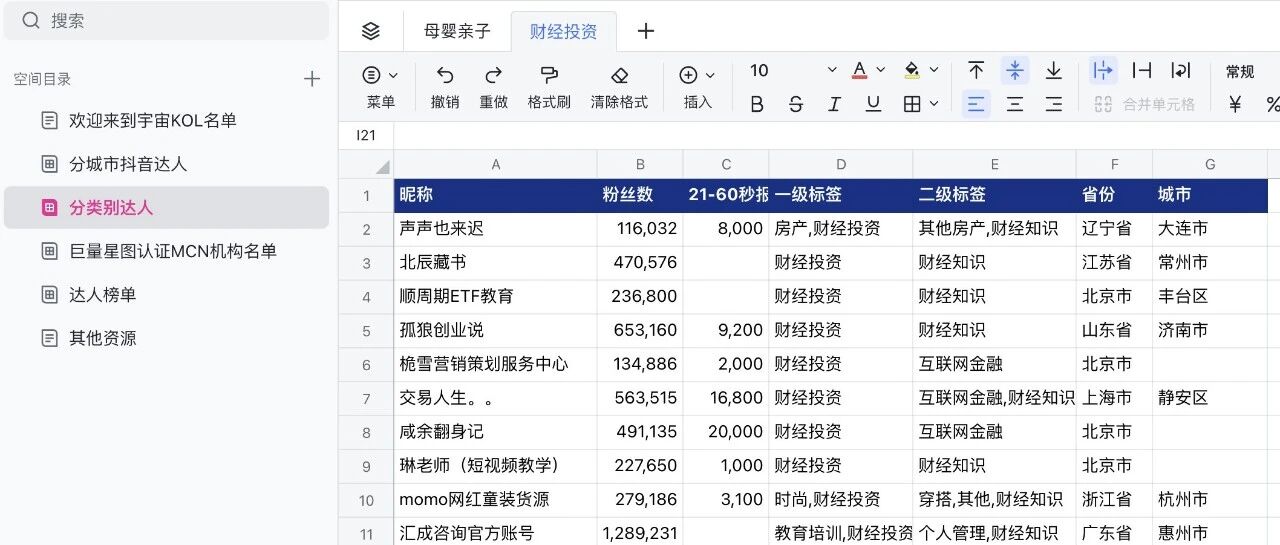Screen dimensions: 1280x545
Task: Align cell content to top
Action: (976, 70)
